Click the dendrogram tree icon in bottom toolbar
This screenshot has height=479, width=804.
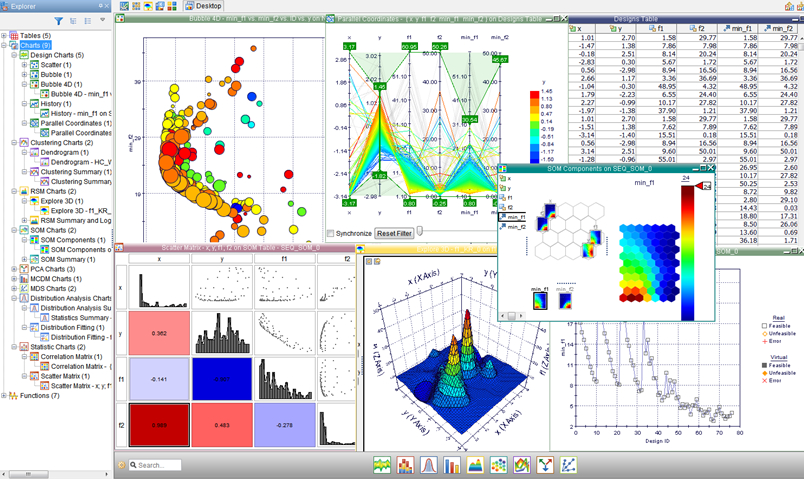click(545, 465)
